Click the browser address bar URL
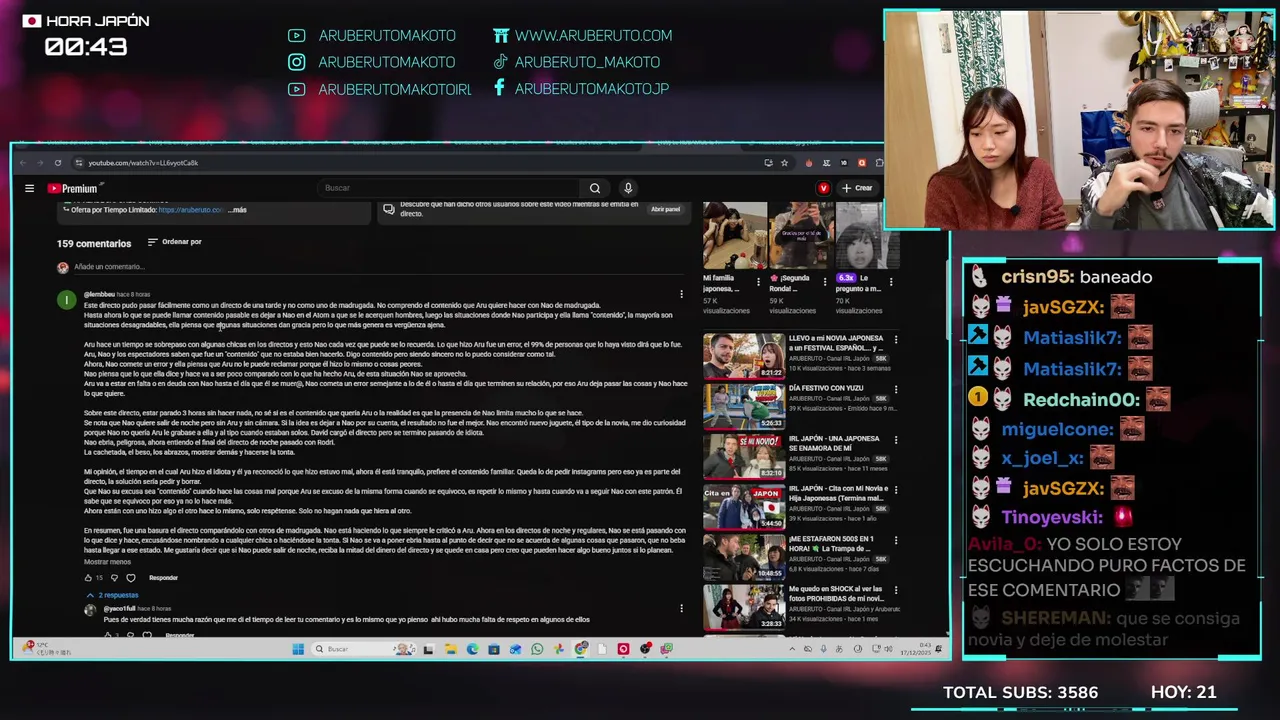This screenshot has height=720, width=1280. (143, 163)
